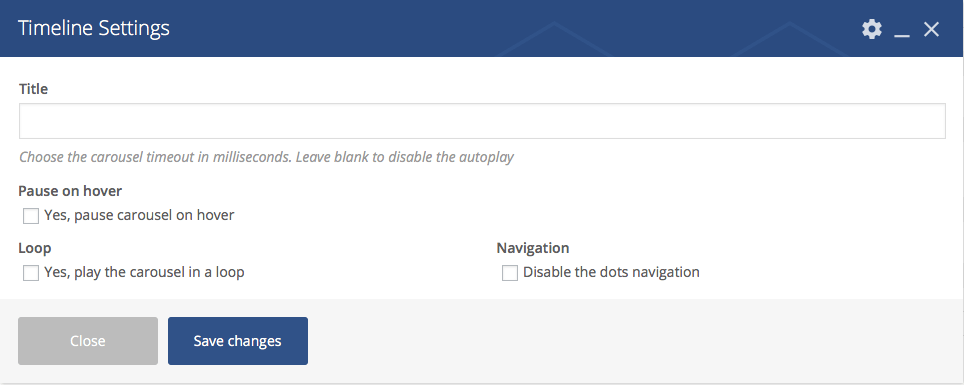Click inside the Title text field
This screenshot has width=964, height=385.
pyautogui.click(x=482, y=121)
